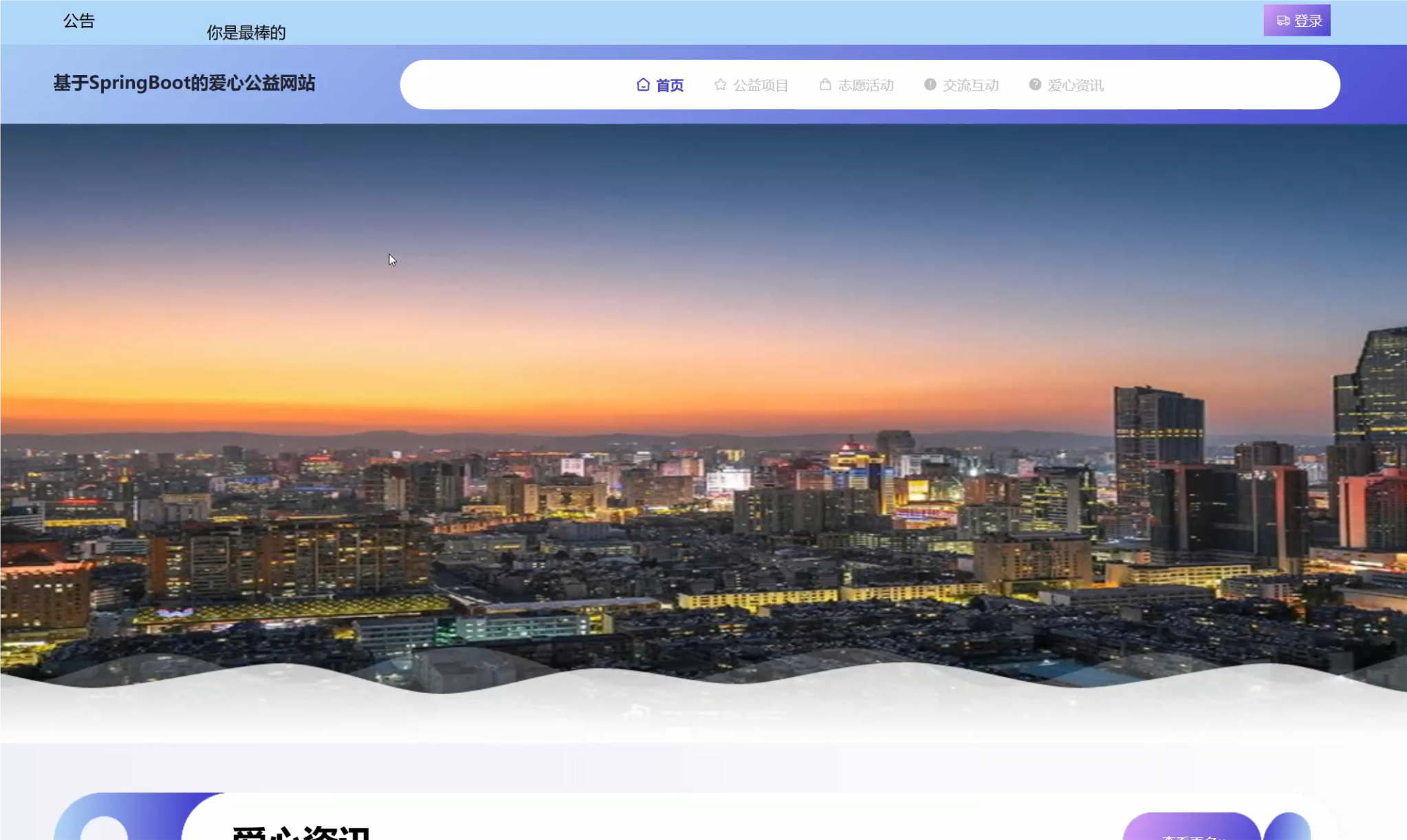Select 爱心资讯 in the navigation bar
Image resolution: width=1407 pixels, height=840 pixels.
point(1075,85)
